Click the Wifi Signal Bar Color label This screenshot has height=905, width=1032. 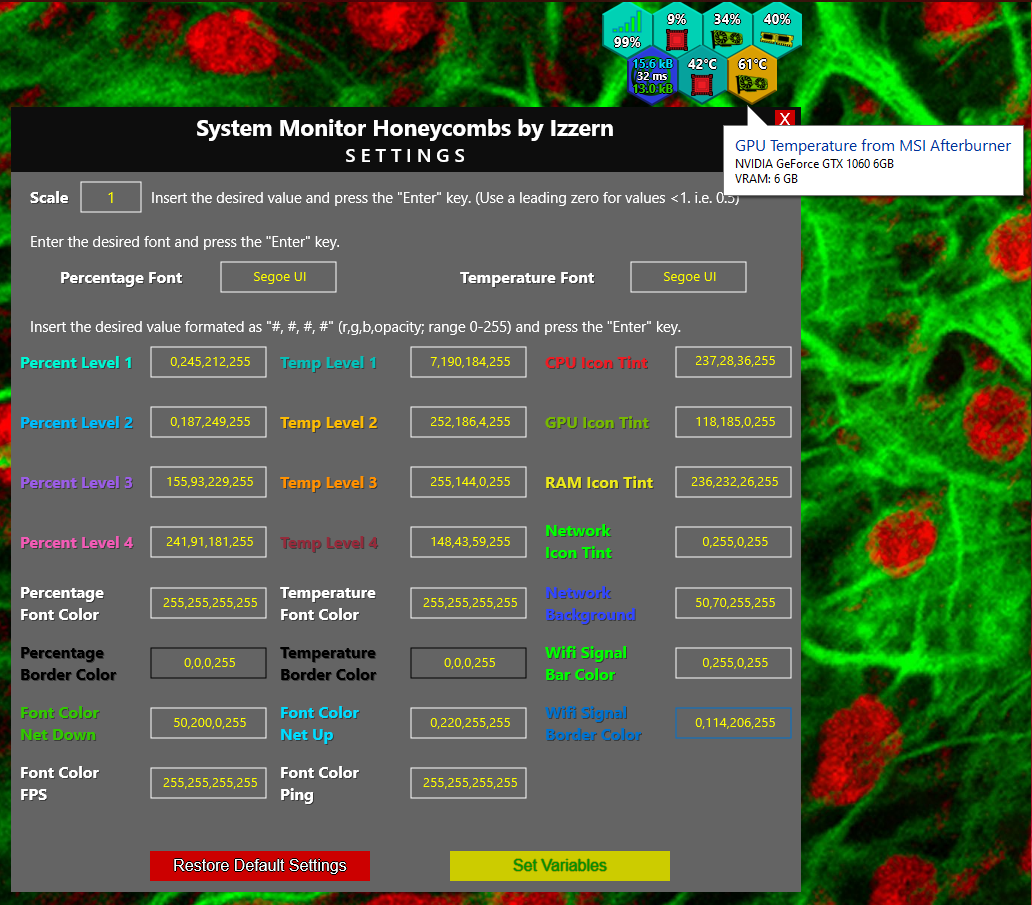point(586,663)
